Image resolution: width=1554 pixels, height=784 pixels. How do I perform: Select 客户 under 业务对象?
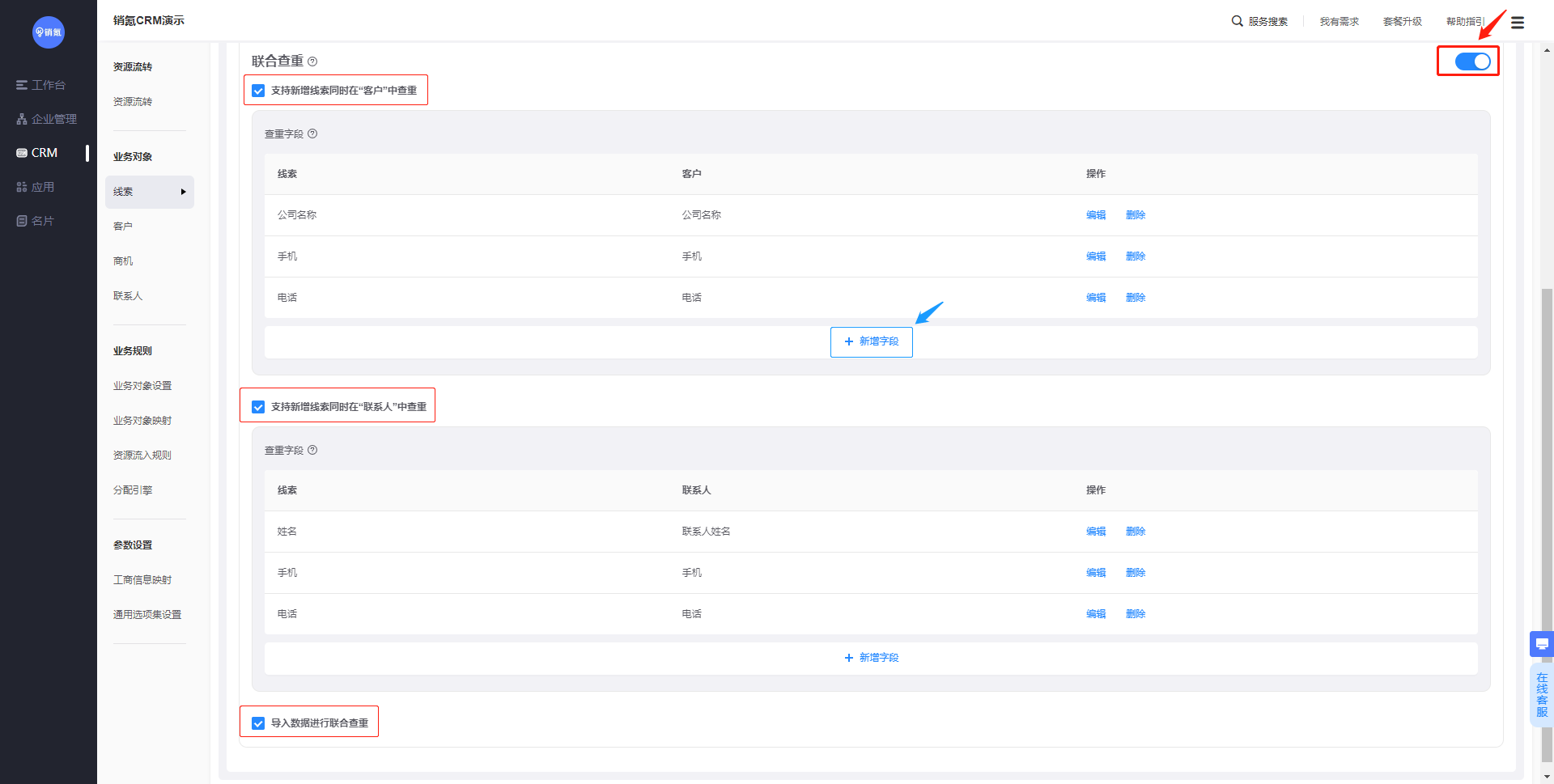123,227
